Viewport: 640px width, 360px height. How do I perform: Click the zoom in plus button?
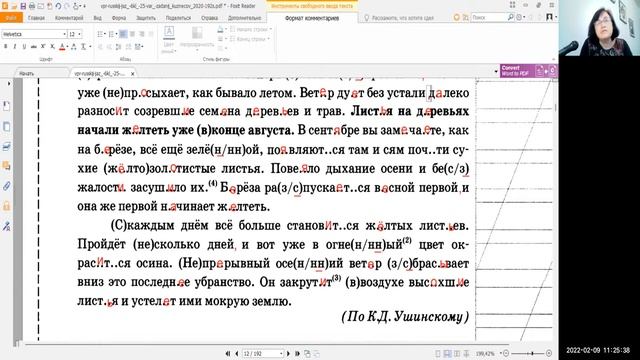tap(549, 353)
